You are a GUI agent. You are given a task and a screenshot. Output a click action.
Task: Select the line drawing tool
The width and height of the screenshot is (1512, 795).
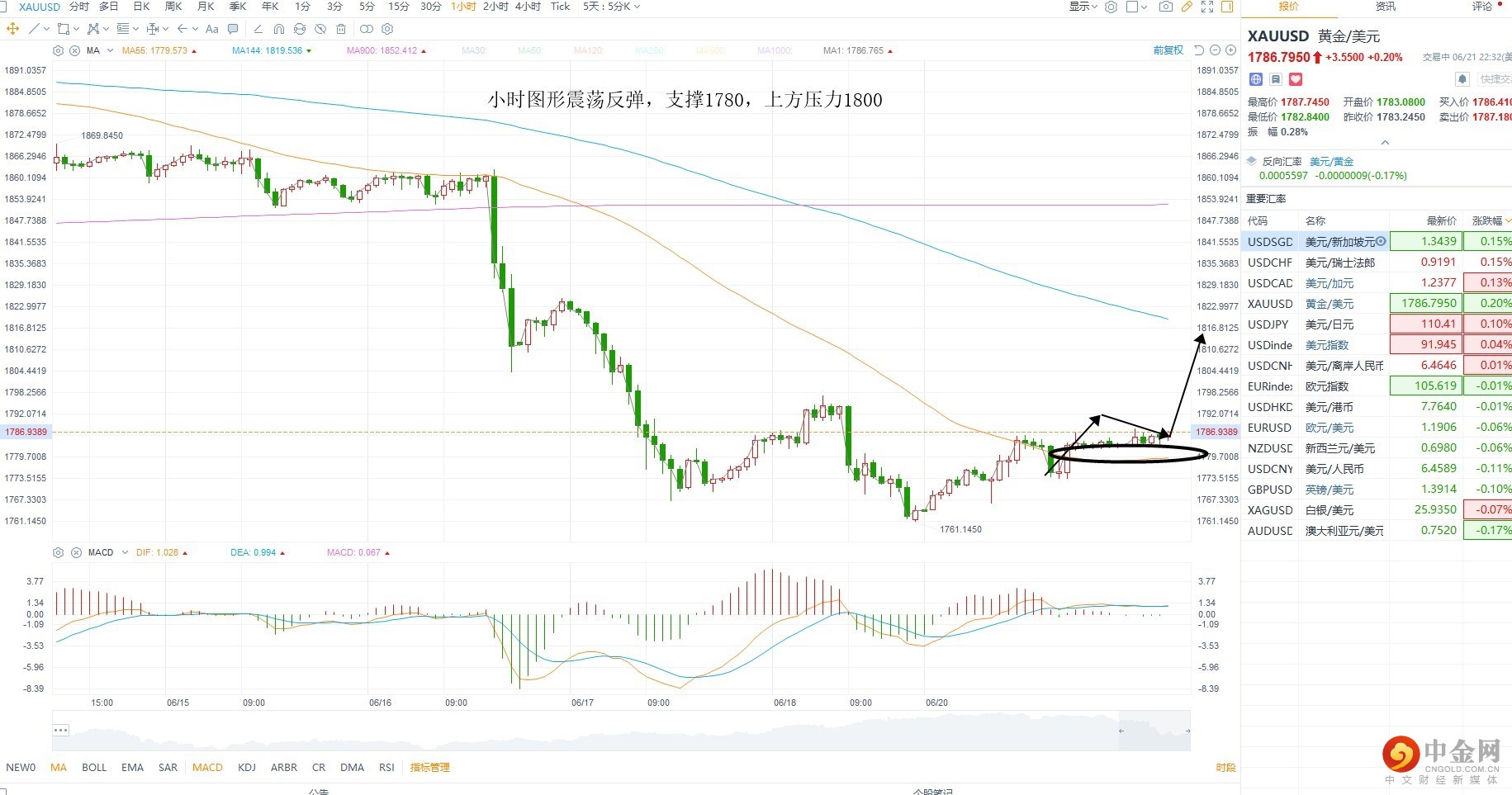point(34,29)
